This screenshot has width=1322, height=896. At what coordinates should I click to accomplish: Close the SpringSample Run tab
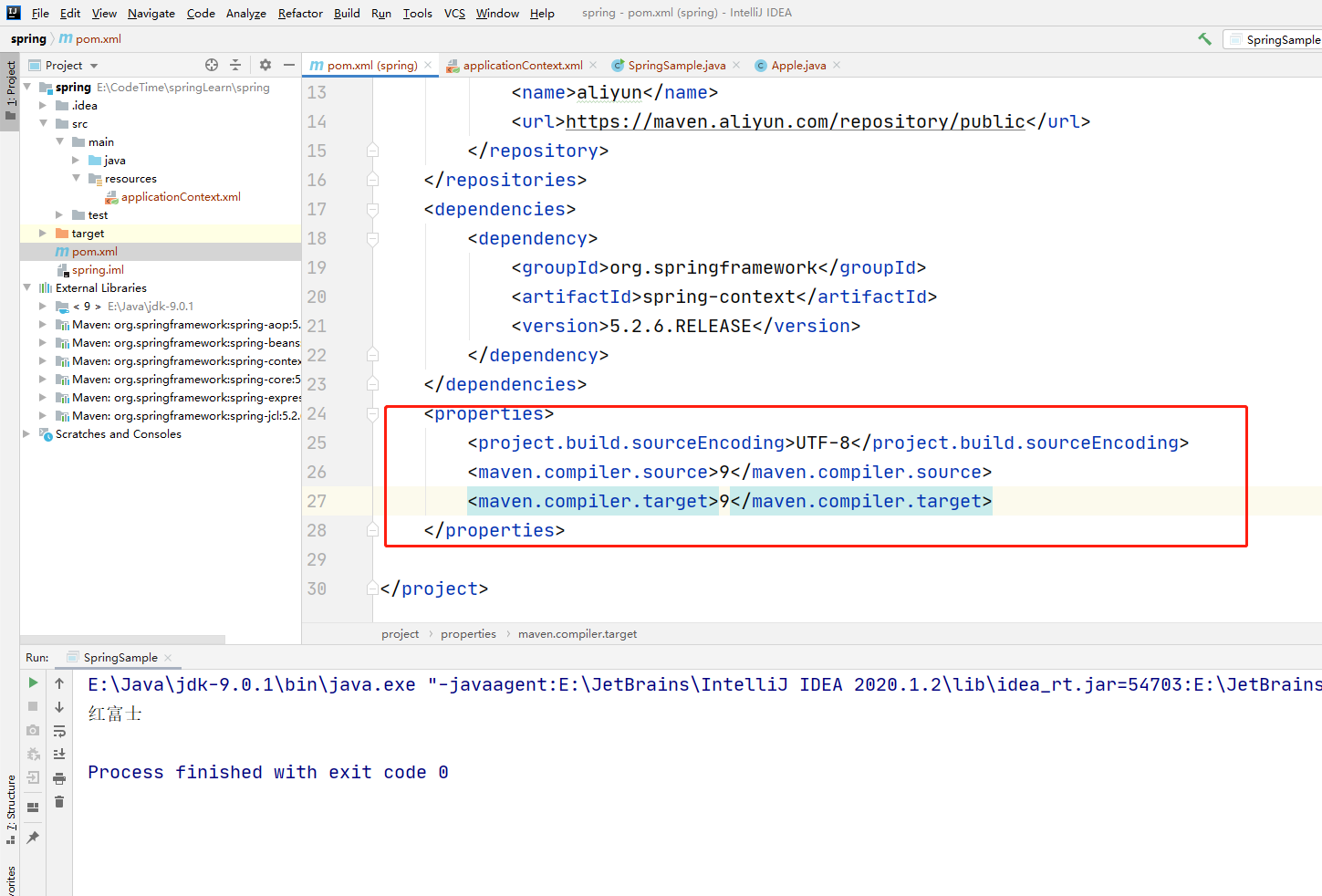[168, 658]
